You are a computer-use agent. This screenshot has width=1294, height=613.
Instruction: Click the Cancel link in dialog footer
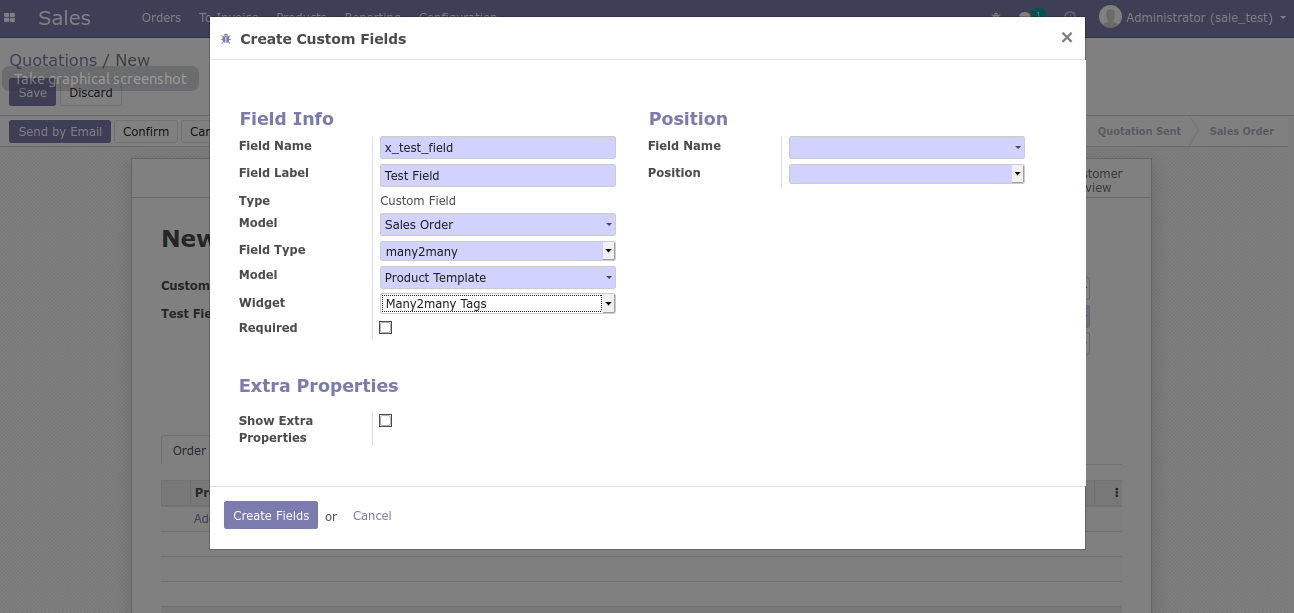tap(372, 516)
